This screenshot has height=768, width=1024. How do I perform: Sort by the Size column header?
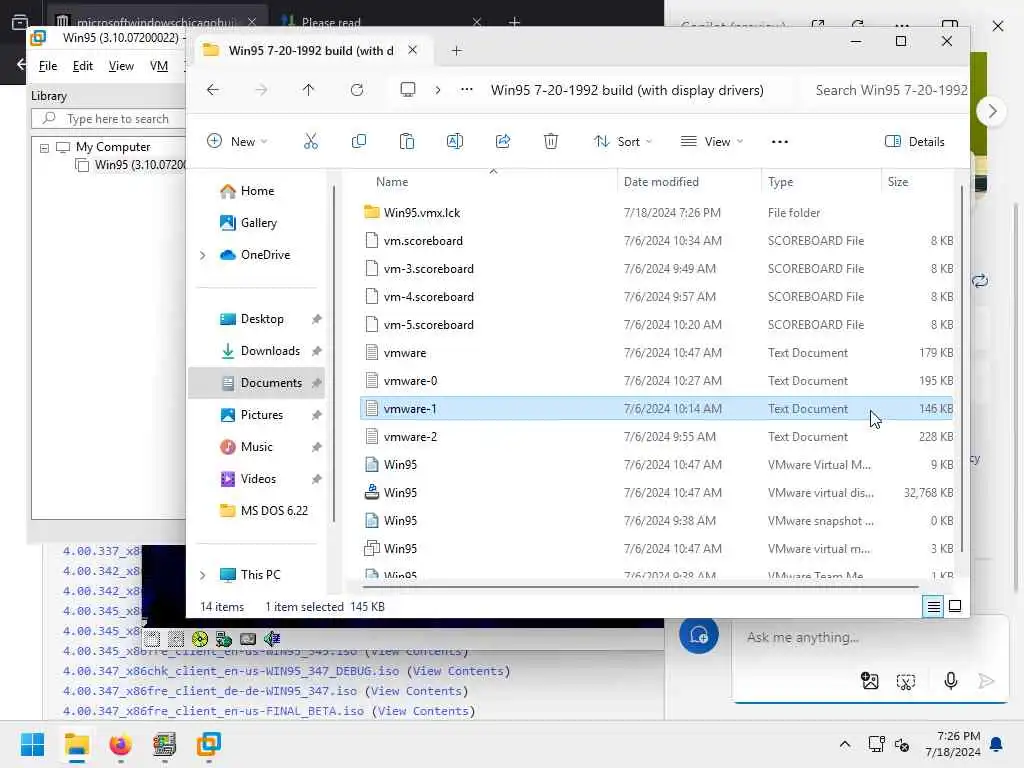point(898,182)
